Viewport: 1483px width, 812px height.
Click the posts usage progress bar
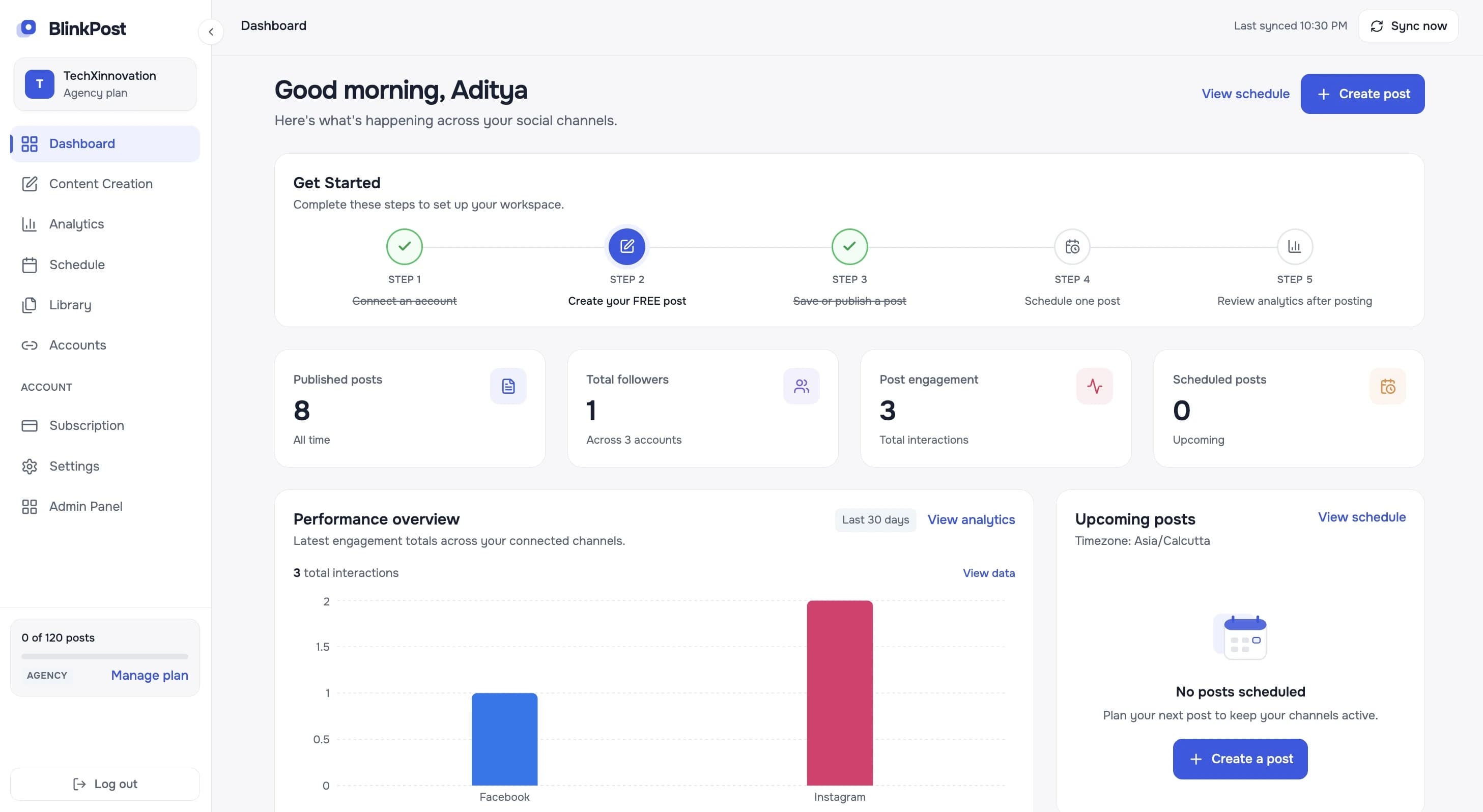105,656
